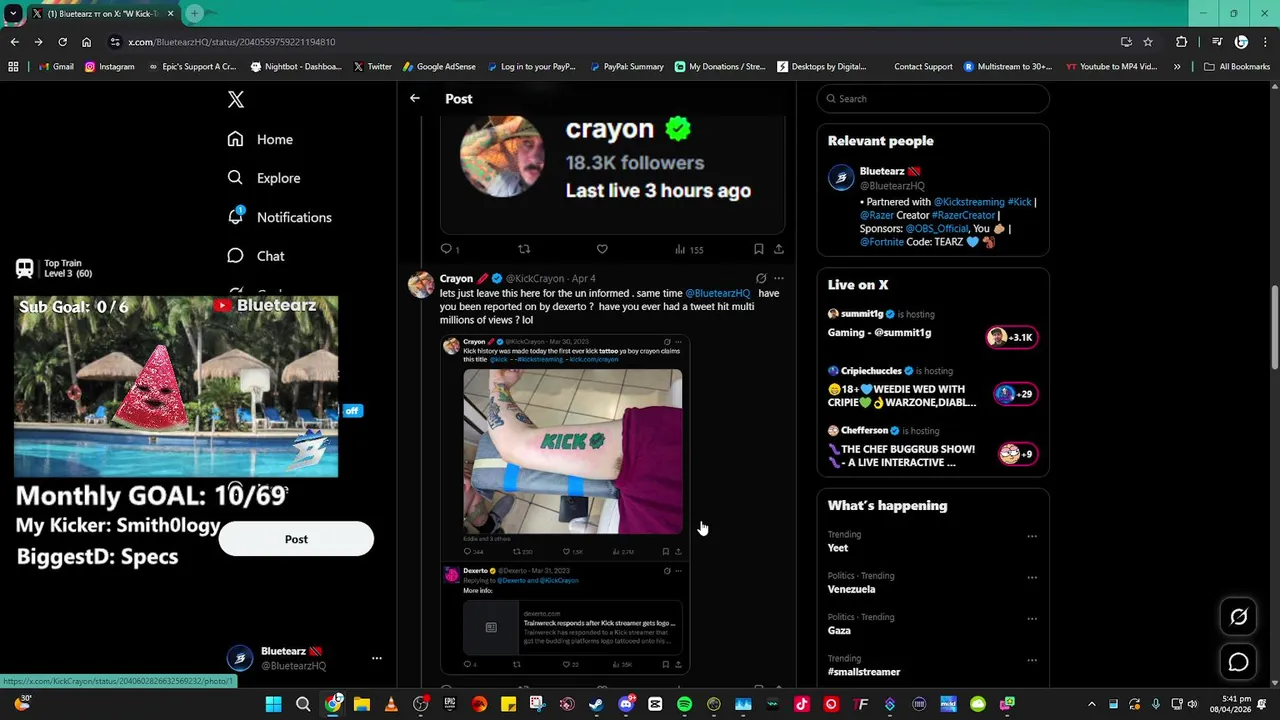This screenshot has width=1280, height=720.
Task: Open a new Chrome tab
Action: 195,14
